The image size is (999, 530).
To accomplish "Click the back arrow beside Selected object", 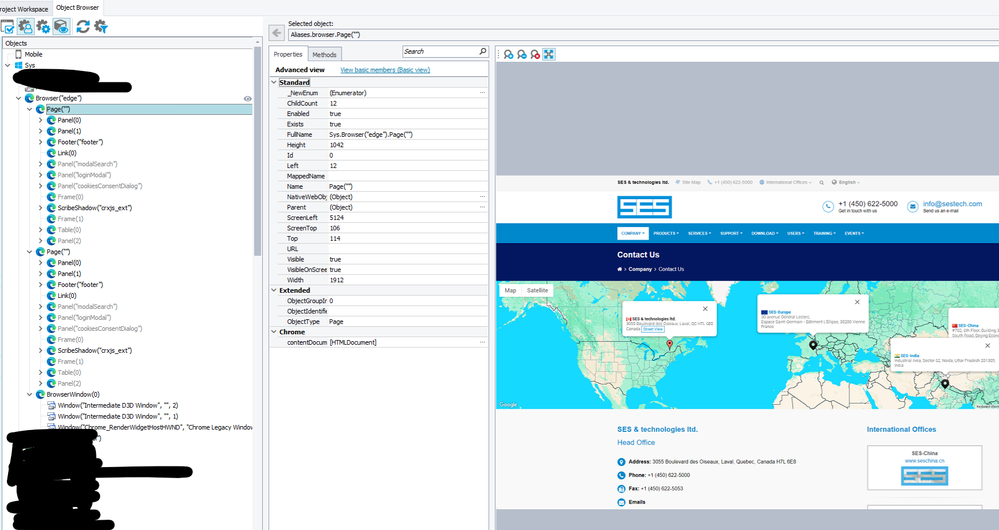I will [x=276, y=33].
